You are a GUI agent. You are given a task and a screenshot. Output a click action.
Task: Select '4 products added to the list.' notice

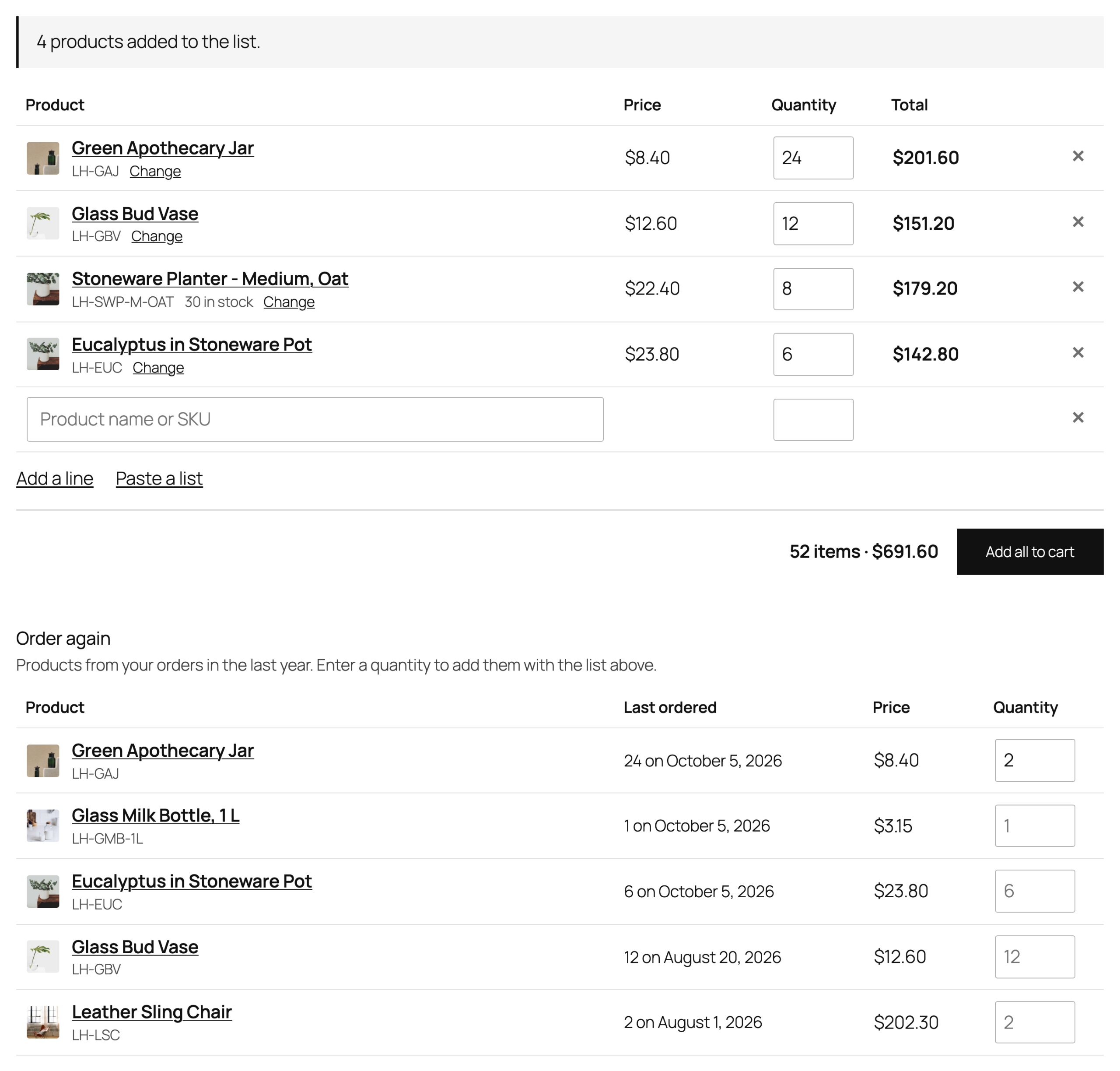(x=148, y=42)
